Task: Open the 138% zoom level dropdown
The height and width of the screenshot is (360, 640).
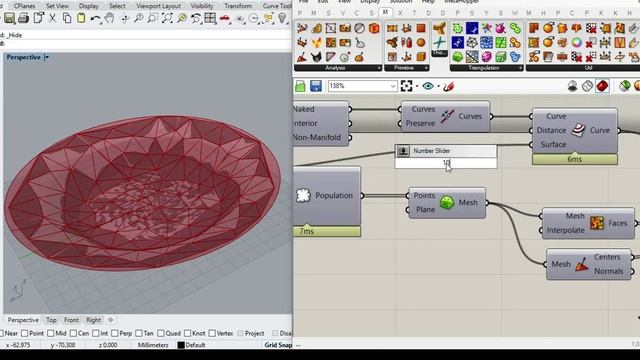Action: tap(393, 86)
